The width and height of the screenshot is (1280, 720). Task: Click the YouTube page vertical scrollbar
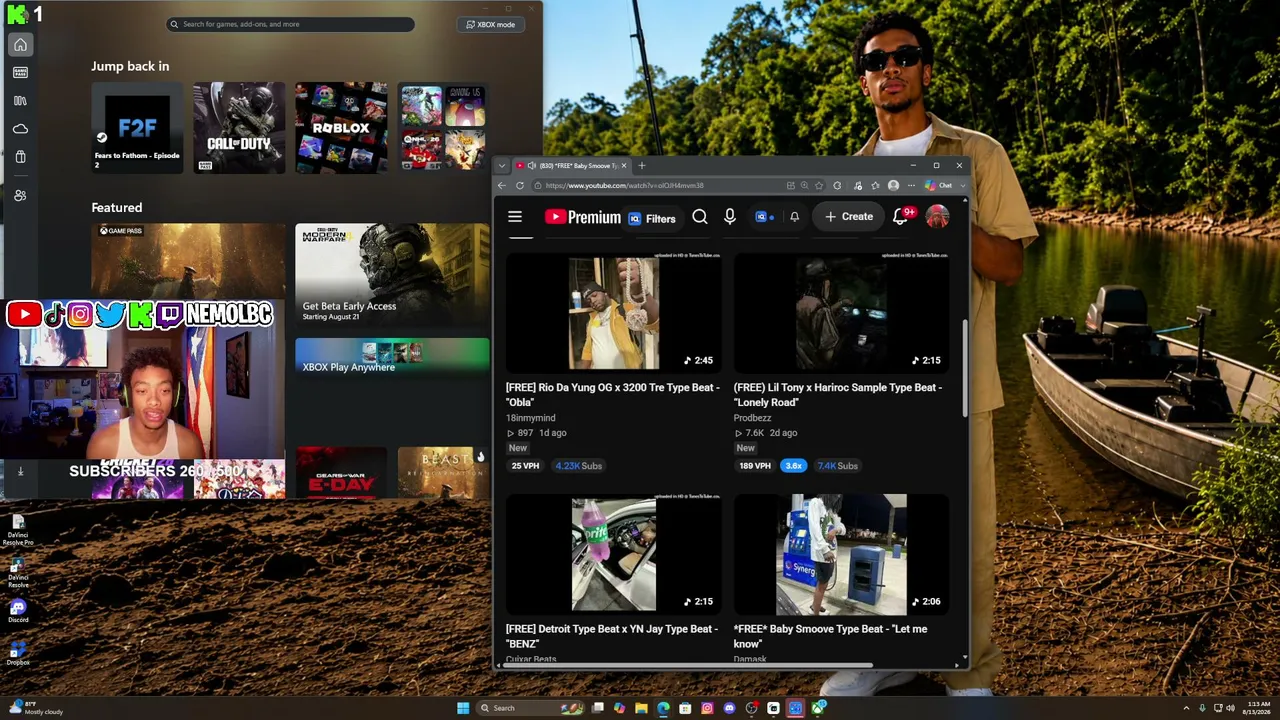[965, 367]
